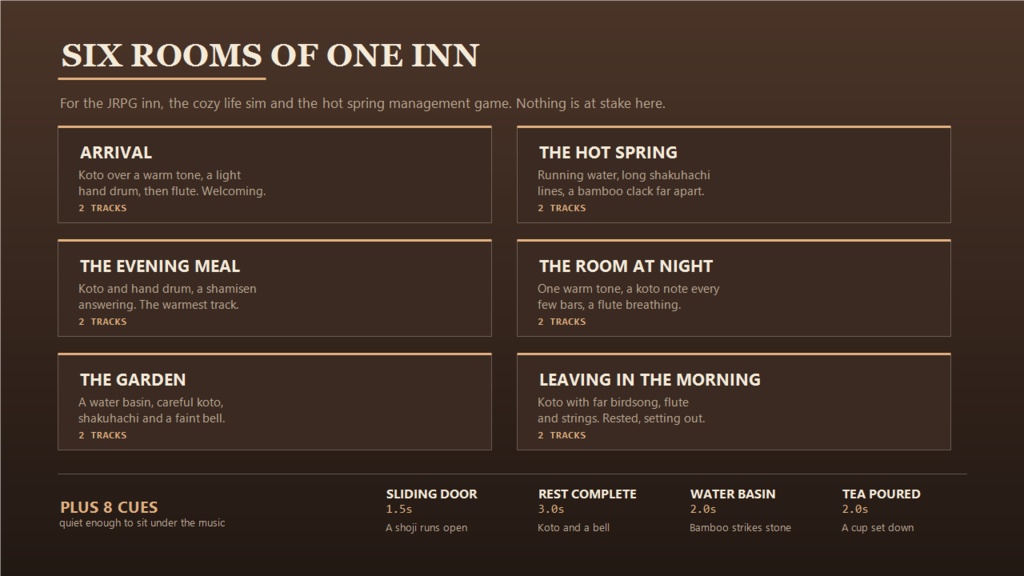1024x576 pixels.
Task: Click the 'Bamboo strikes stone' description
Action: coord(740,528)
